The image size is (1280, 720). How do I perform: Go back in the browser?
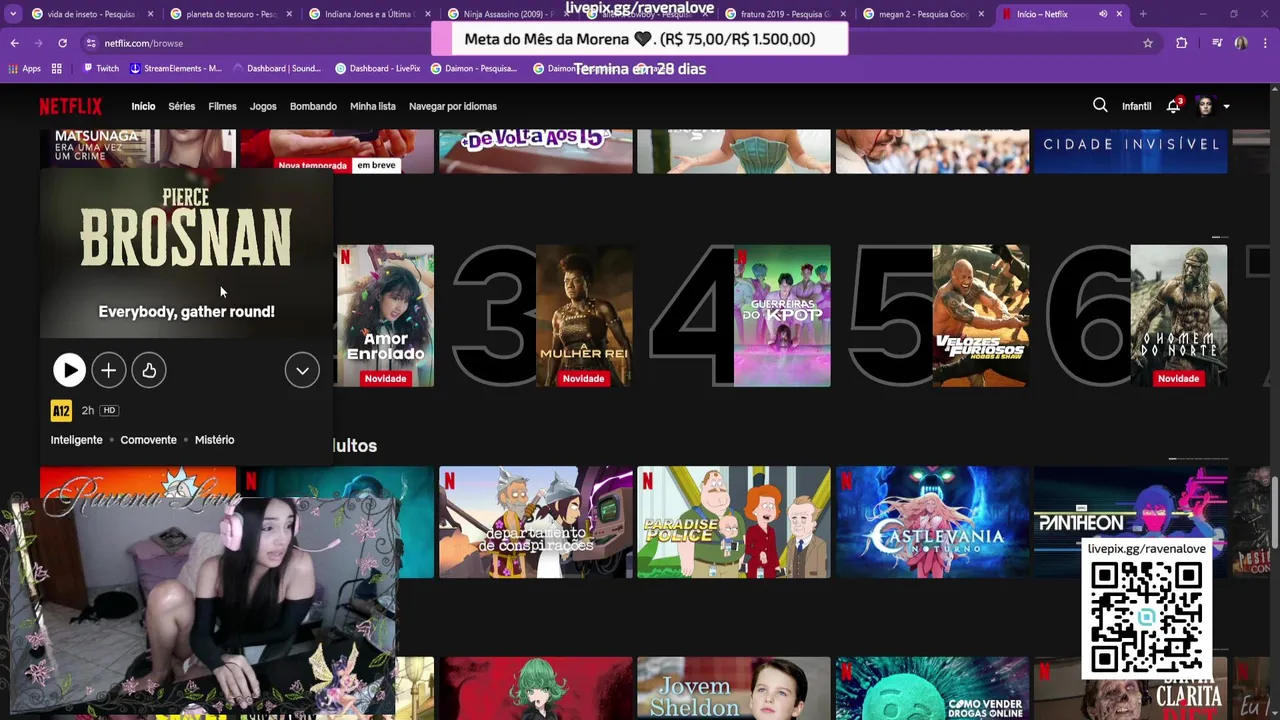click(14, 43)
